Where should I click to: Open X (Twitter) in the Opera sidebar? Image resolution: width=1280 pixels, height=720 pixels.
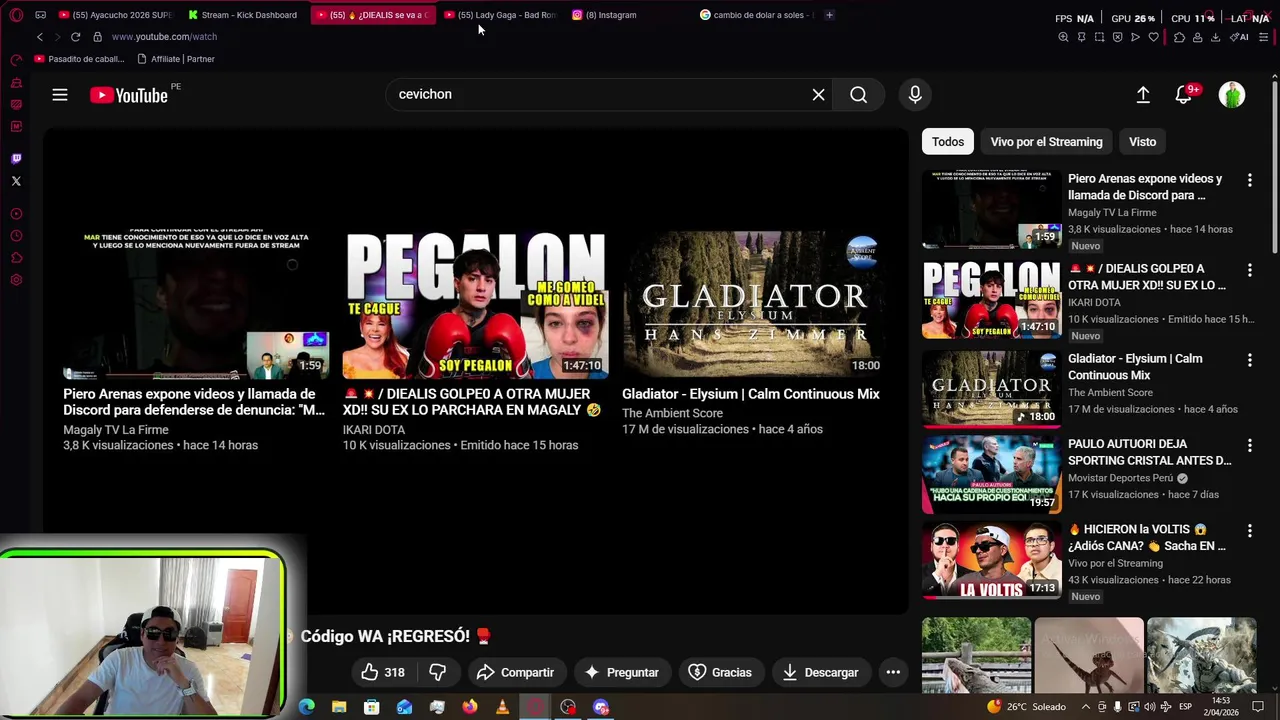coord(16,181)
